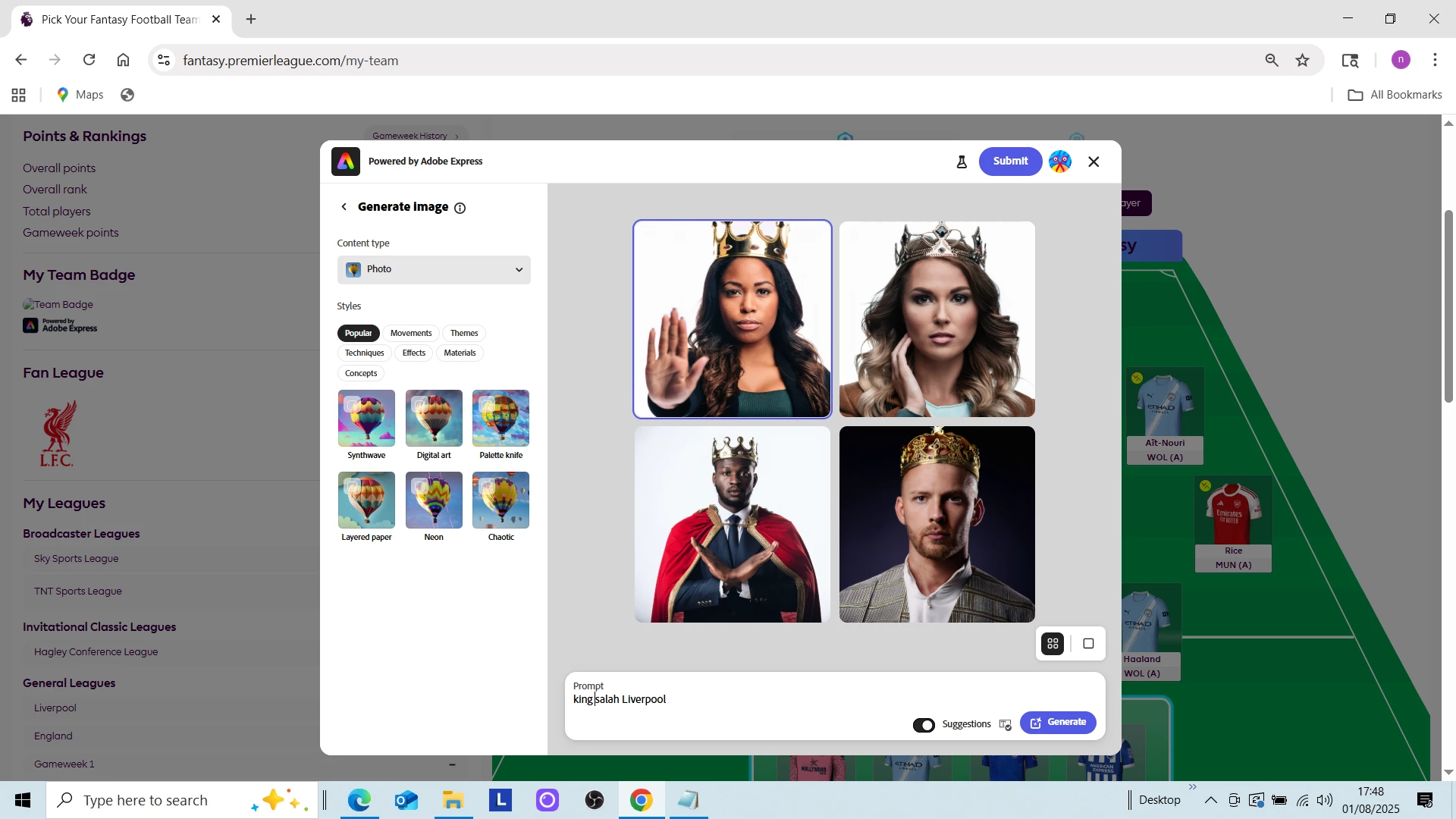Screen dimensions: 1456x819
Task: Click the prompt settings icon beside Suggestions
Action: (x=1006, y=725)
